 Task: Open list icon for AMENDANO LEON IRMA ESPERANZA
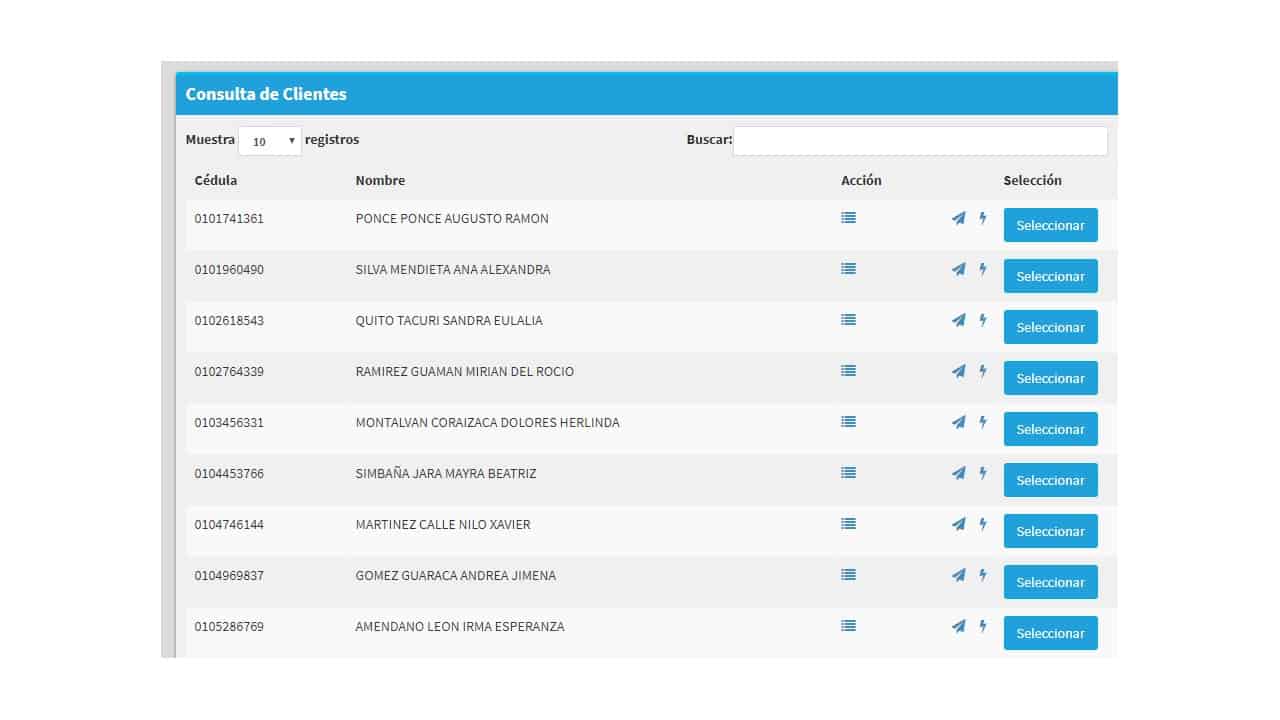(848, 625)
